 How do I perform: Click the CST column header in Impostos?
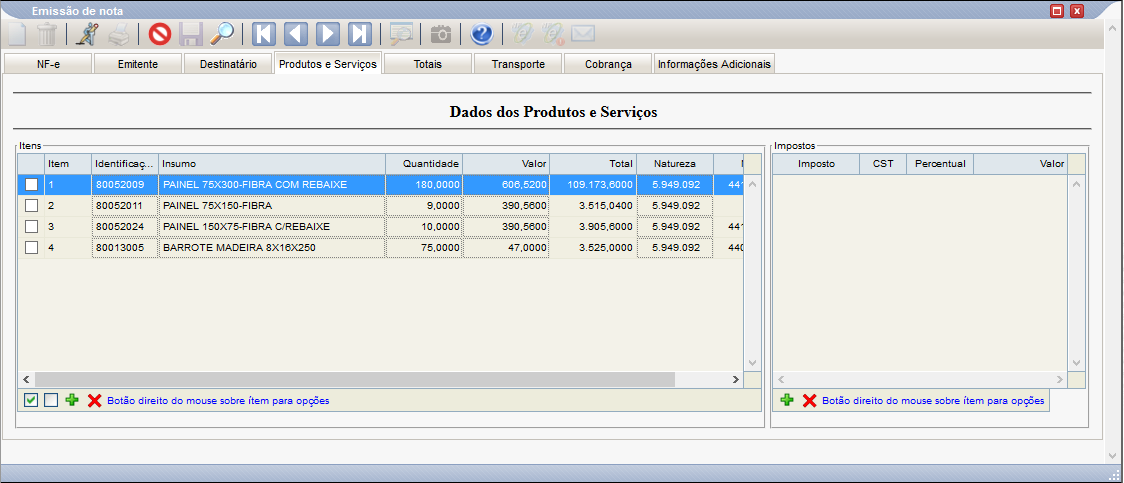[883, 164]
